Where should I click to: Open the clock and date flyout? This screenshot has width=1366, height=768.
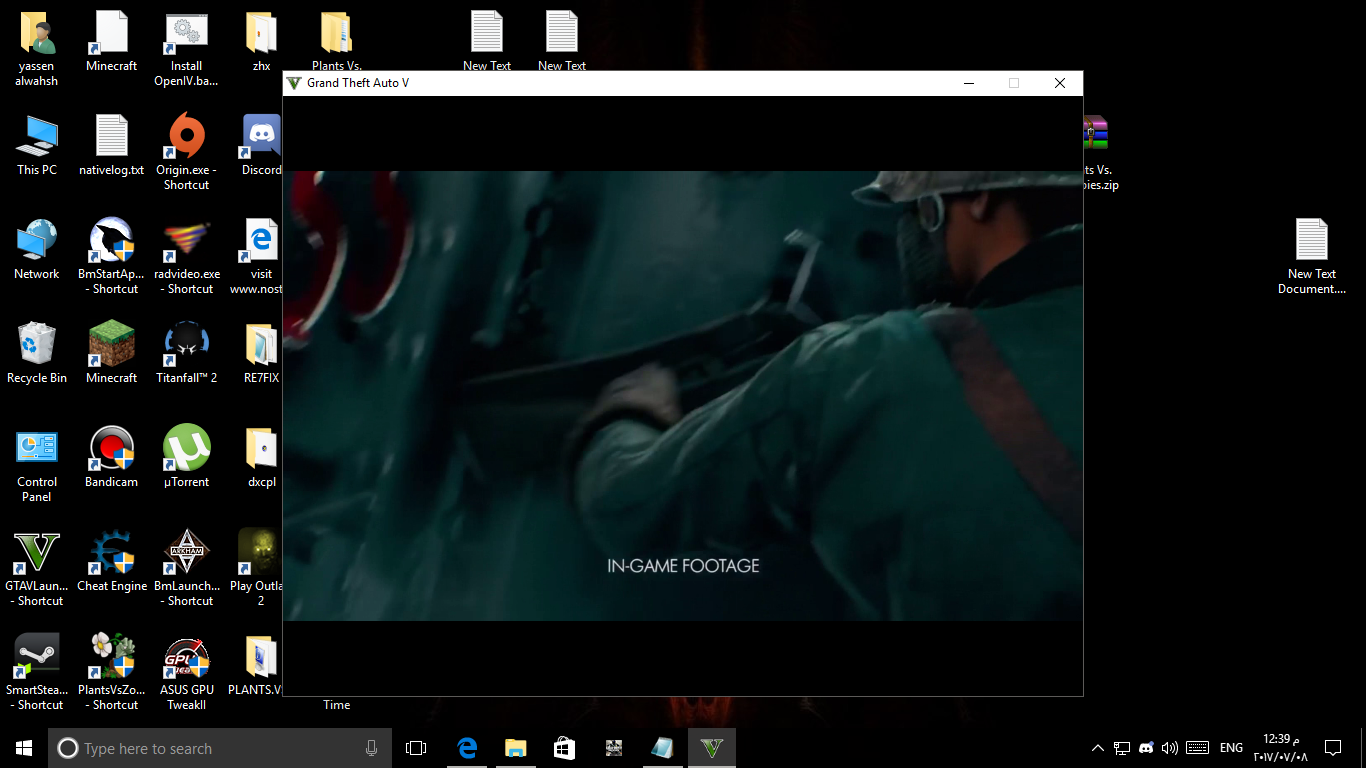coord(1281,748)
